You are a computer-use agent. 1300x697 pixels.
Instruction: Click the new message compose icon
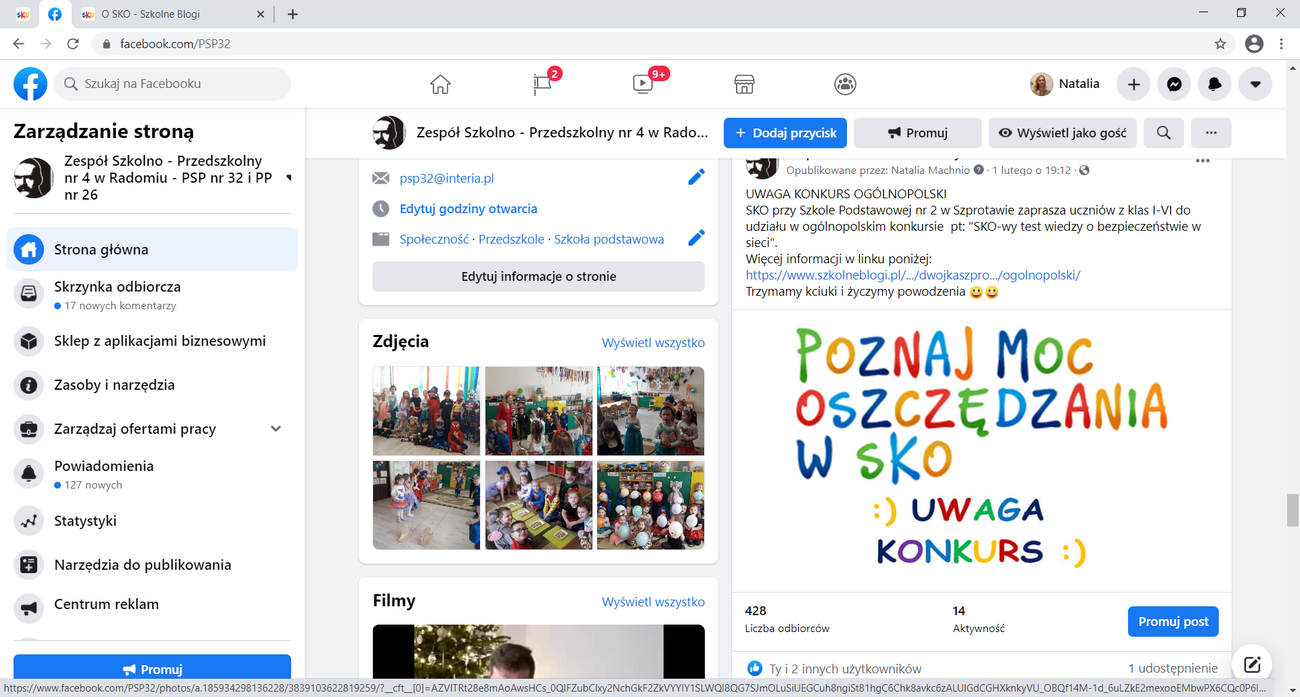click(x=1251, y=663)
